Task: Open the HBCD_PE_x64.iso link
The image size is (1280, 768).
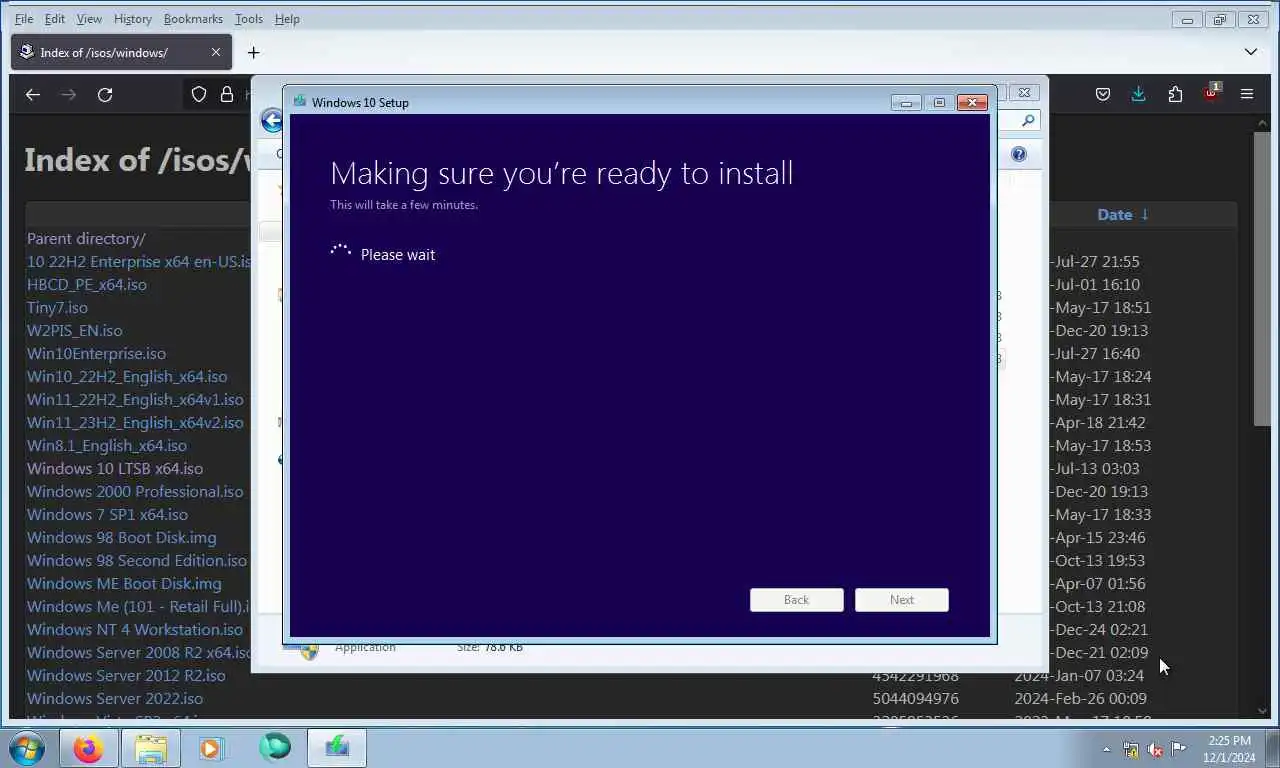Action: click(x=87, y=284)
